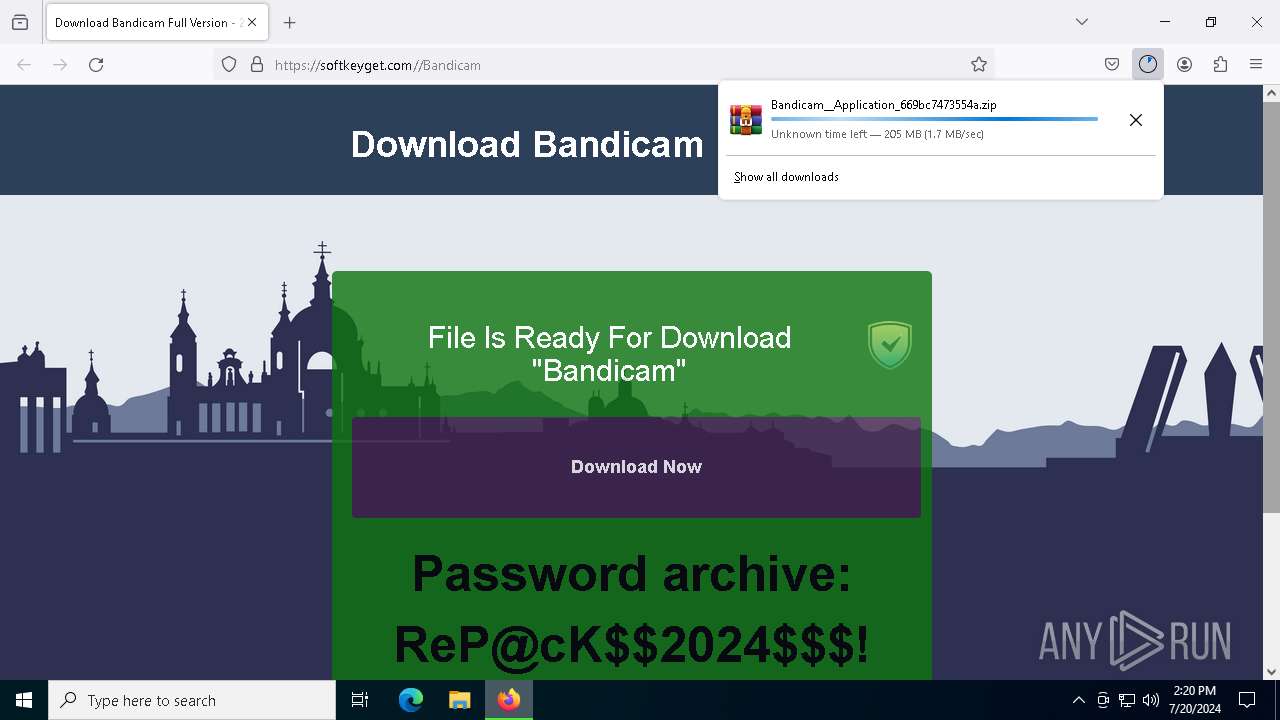
Task: Expand the list all tabs chevron
Action: [x=1082, y=22]
